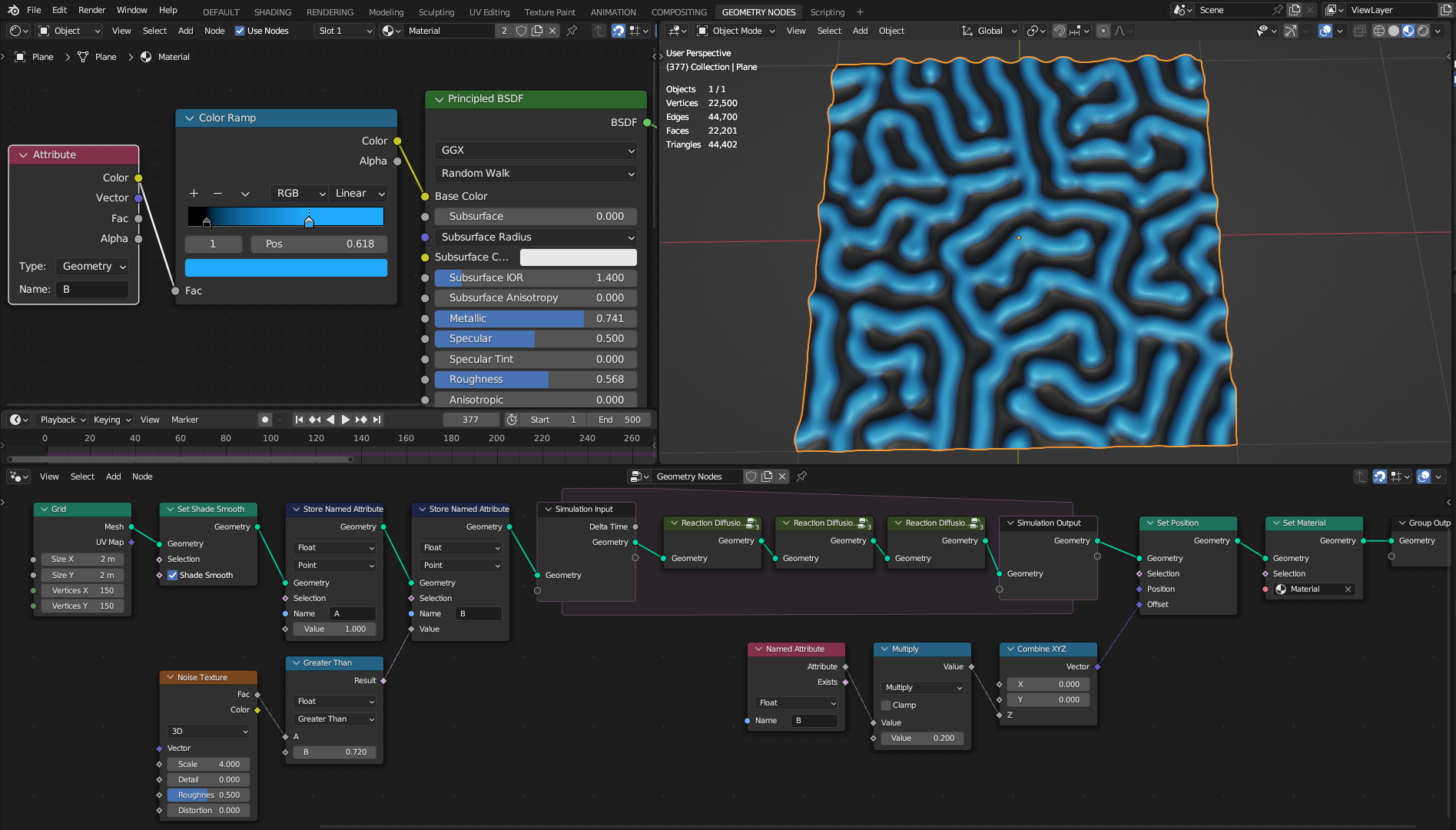Switch the viewport to rendered shading mode
The height and width of the screenshot is (830, 1456).
click(x=1423, y=31)
